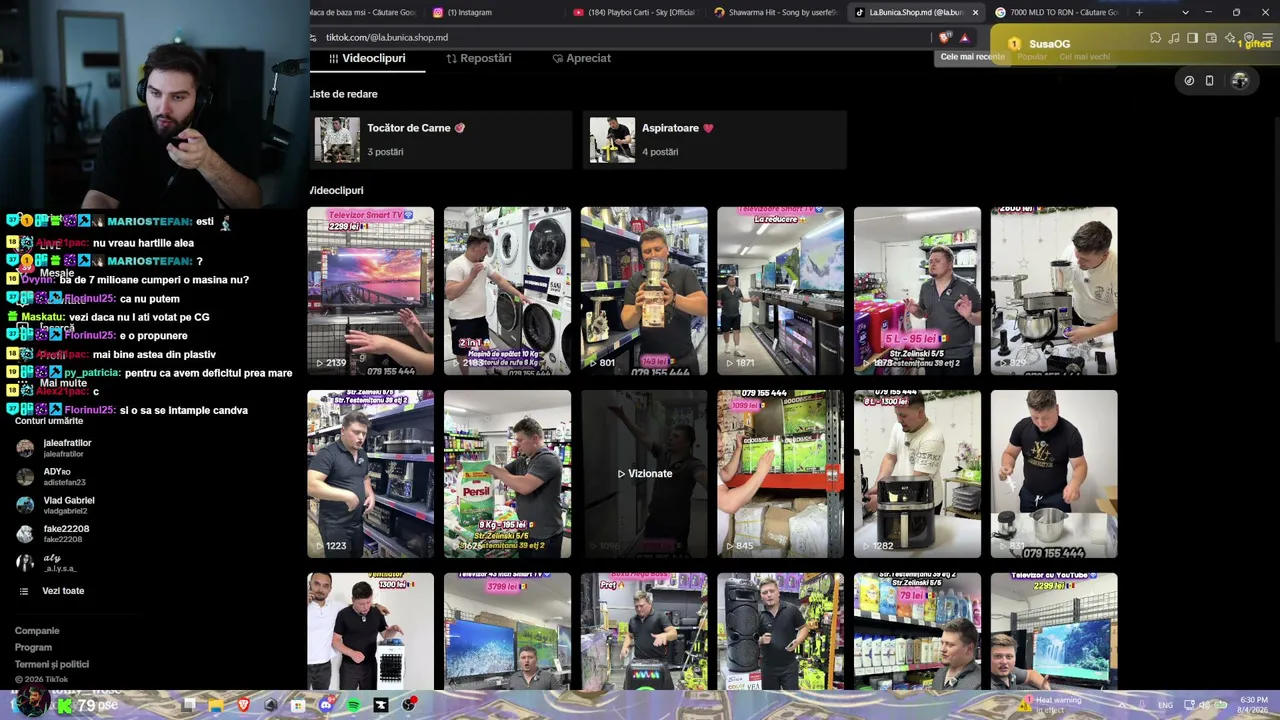
Task: Select the Apreciat profile tab
Action: [x=582, y=58]
